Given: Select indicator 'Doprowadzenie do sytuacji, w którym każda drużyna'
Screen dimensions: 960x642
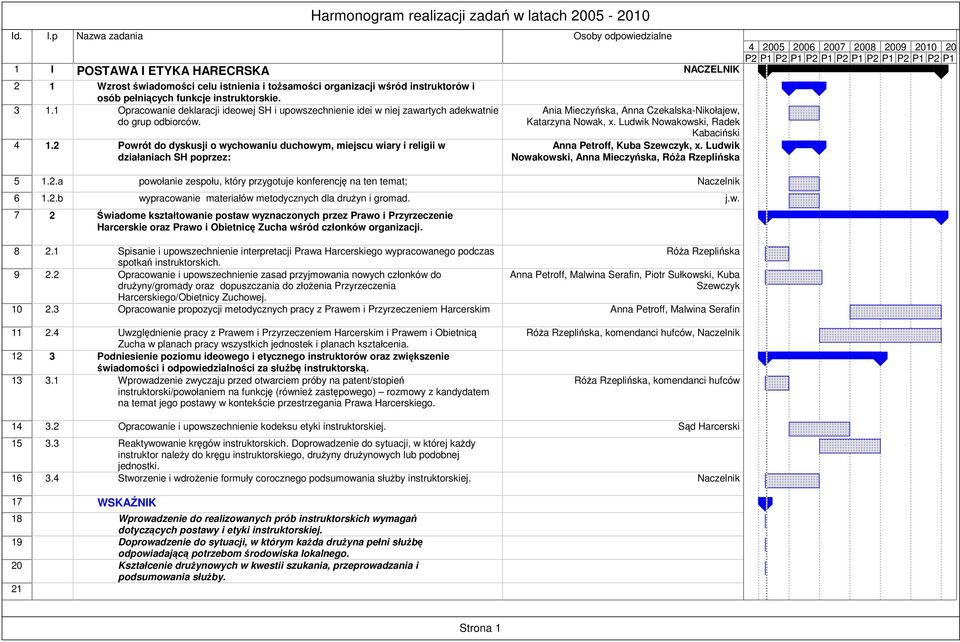Looking at the screenshot, I should tap(270, 547).
